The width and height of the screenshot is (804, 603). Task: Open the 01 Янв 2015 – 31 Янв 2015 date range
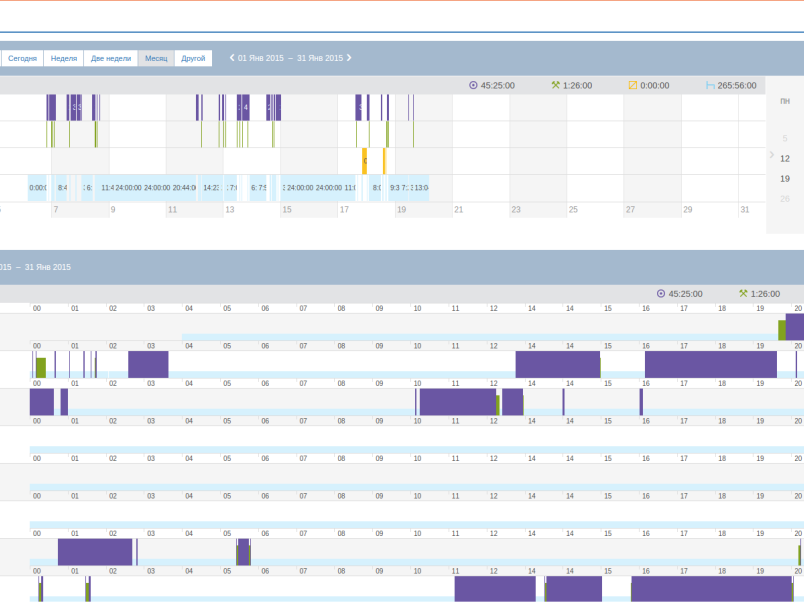click(290, 58)
